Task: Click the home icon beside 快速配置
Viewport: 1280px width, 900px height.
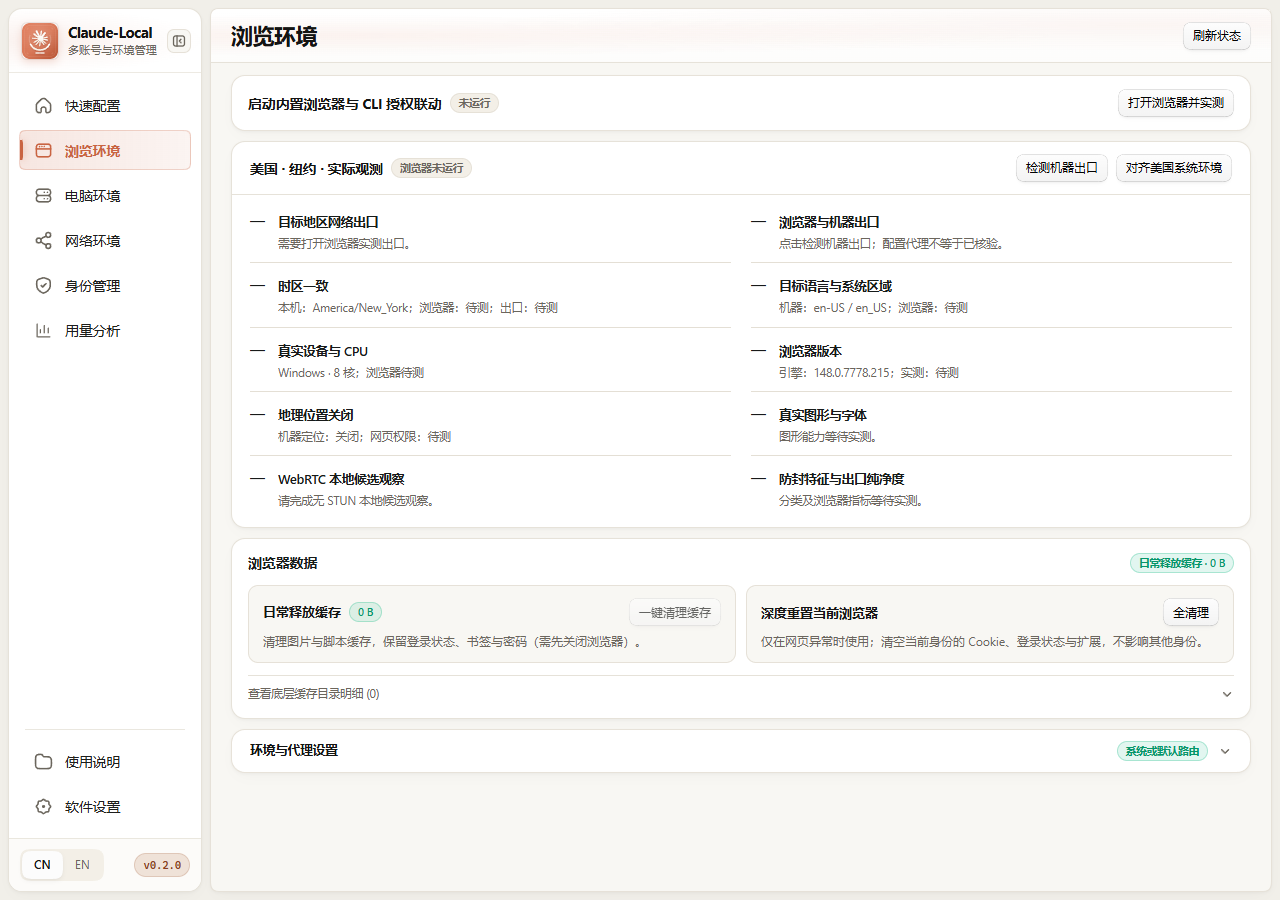Action: click(x=43, y=106)
